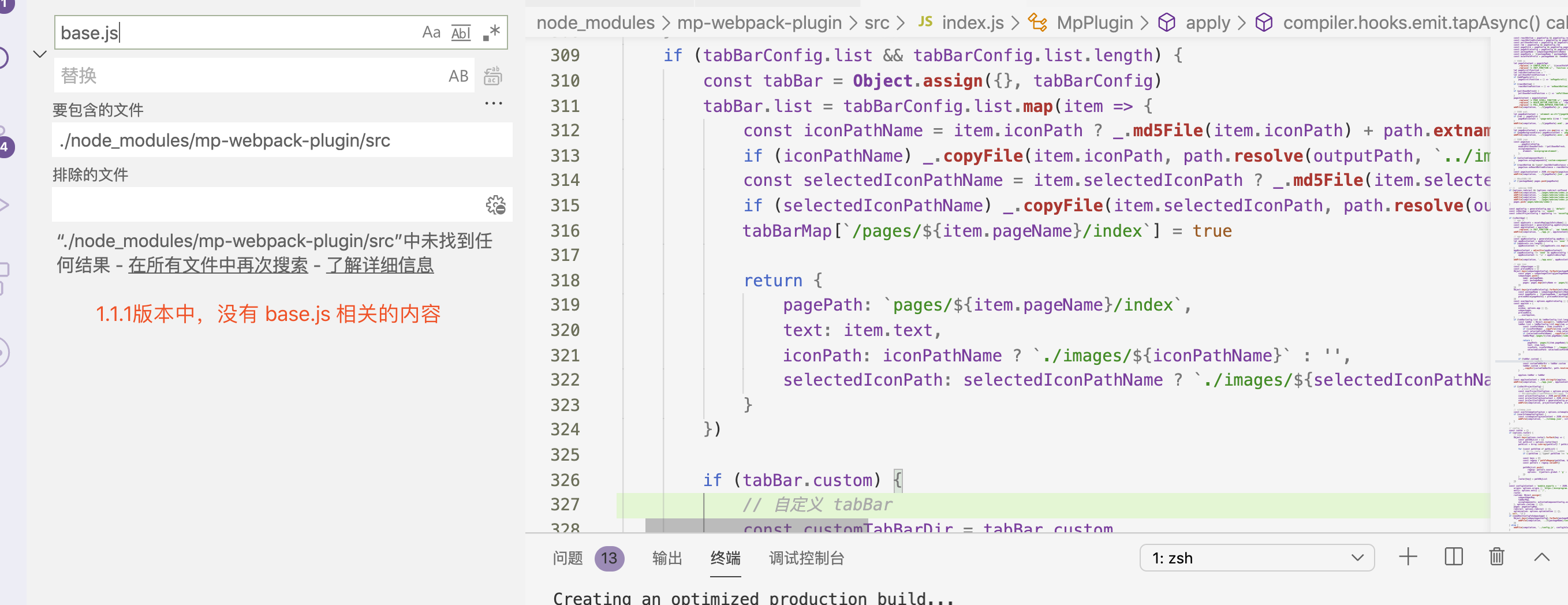The width and height of the screenshot is (1568, 605).
Task: Toggle the Preserve Case AB option
Action: [x=458, y=75]
